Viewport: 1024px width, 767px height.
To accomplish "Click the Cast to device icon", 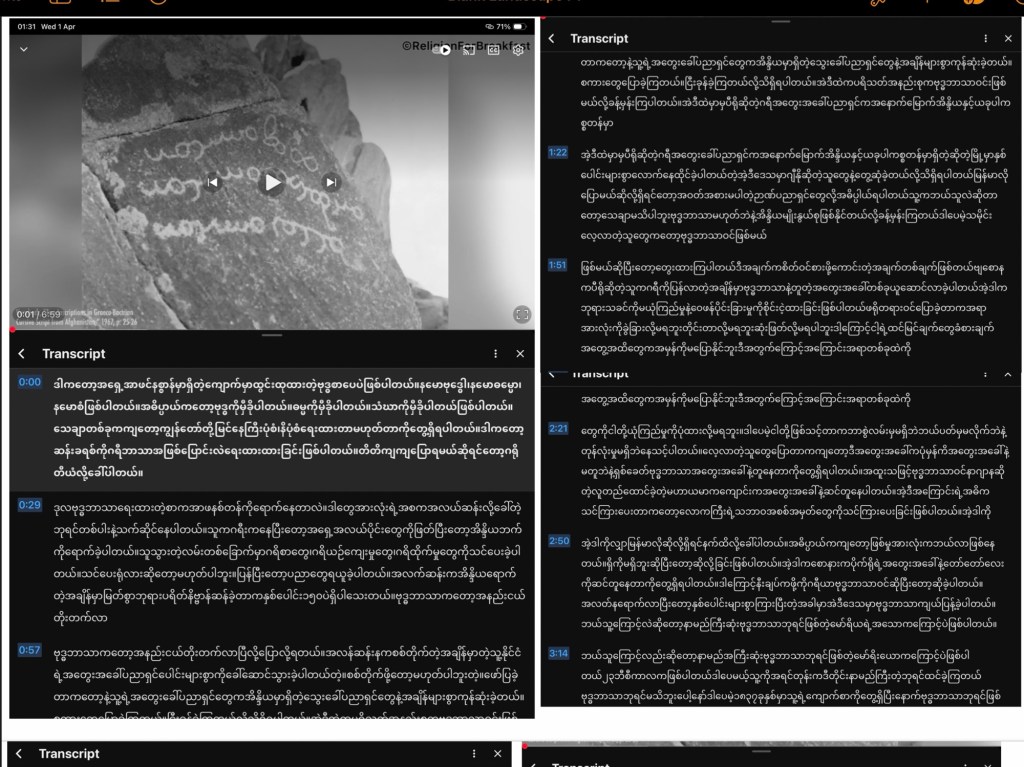I will tap(468, 50).
